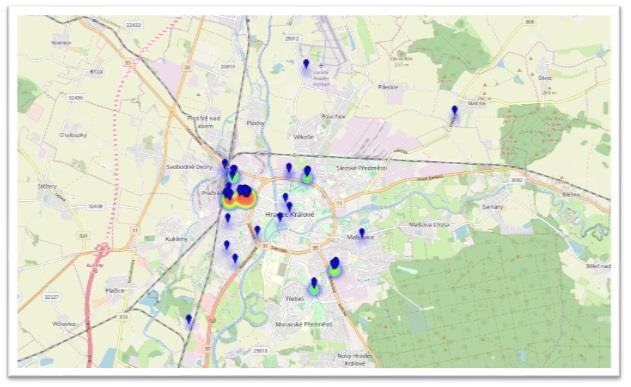This screenshot has height=387, width=631.
Task: Select the Věkoše district label
Action: pos(303,137)
